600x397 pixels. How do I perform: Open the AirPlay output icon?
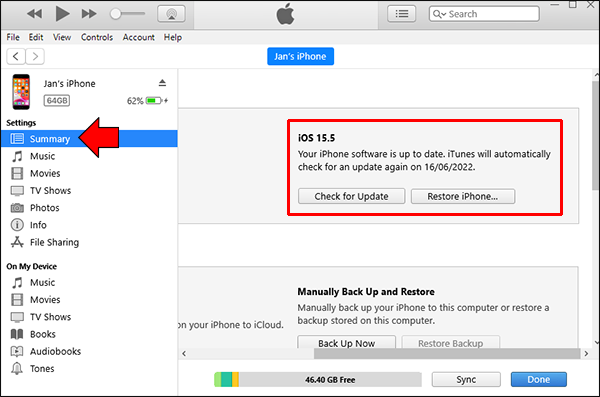click(x=171, y=14)
